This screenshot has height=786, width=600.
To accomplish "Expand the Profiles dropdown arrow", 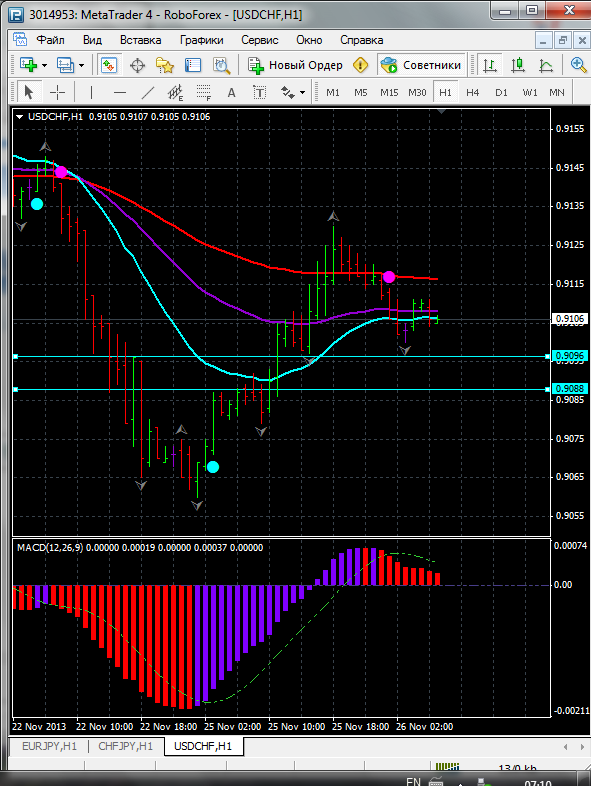I will coord(81,65).
